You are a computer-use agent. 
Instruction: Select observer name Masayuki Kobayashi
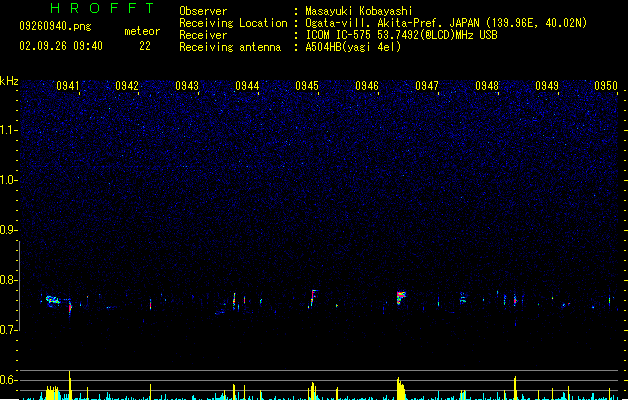359,11
